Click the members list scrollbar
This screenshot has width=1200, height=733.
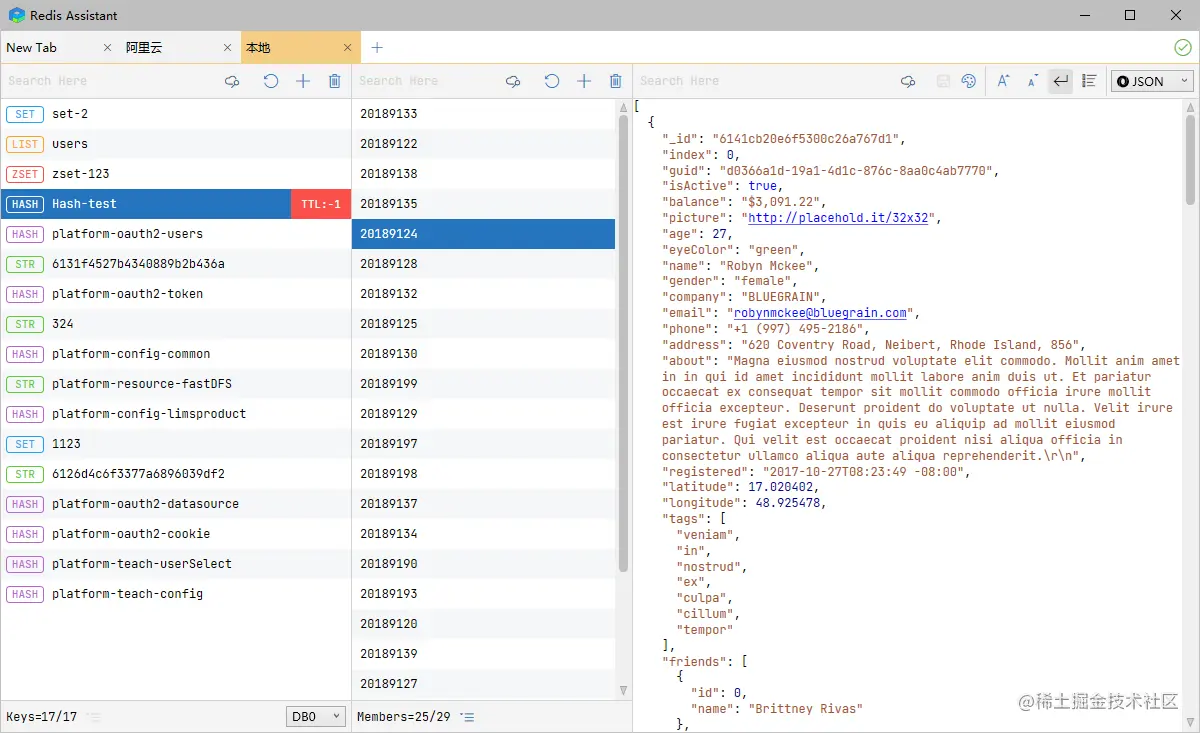(624, 342)
